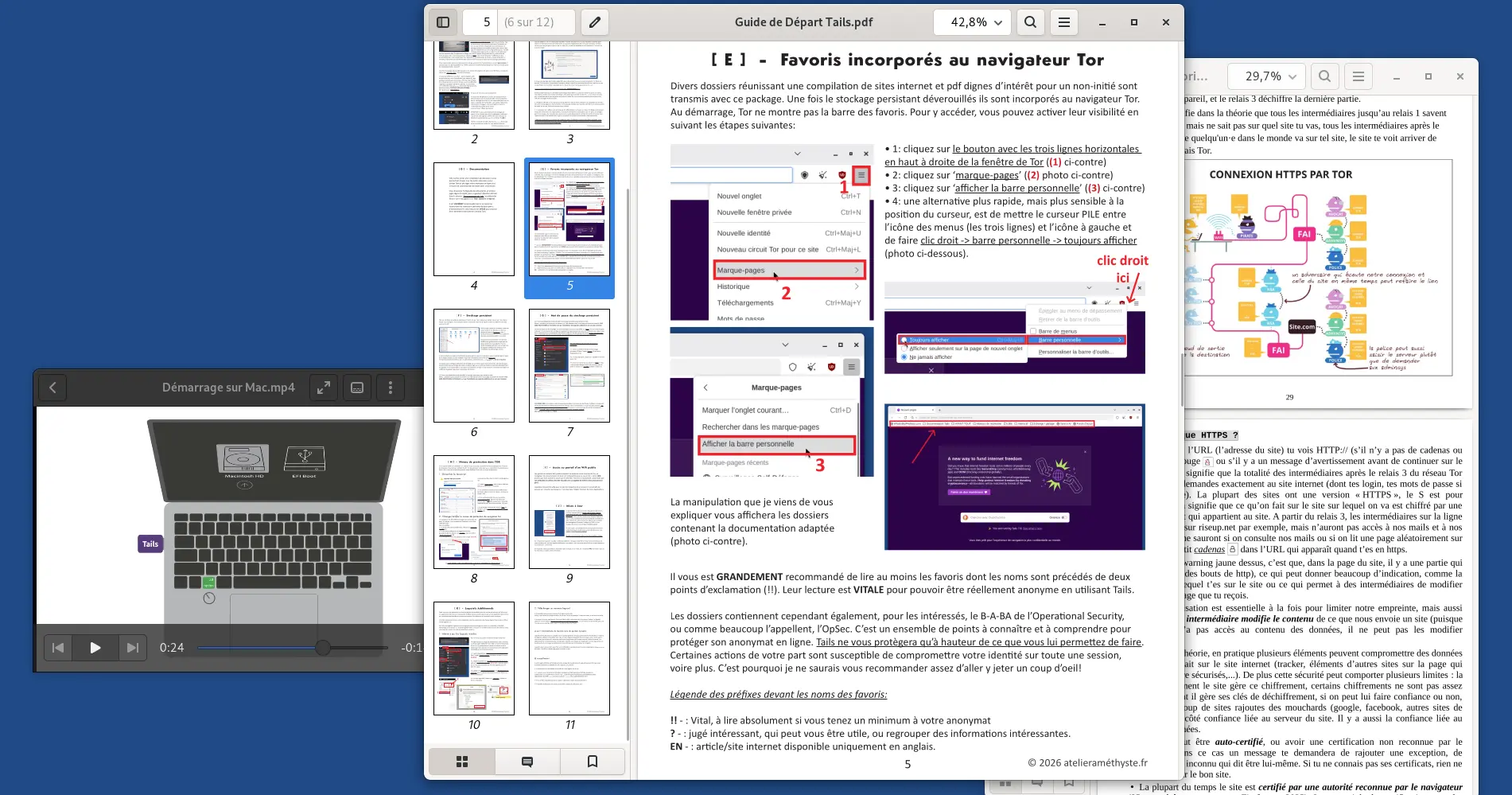Click the '© 2026 atelieraméthyste.fr' footer text
The width and height of the screenshot is (1512, 795).
click(x=1088, y=762)
